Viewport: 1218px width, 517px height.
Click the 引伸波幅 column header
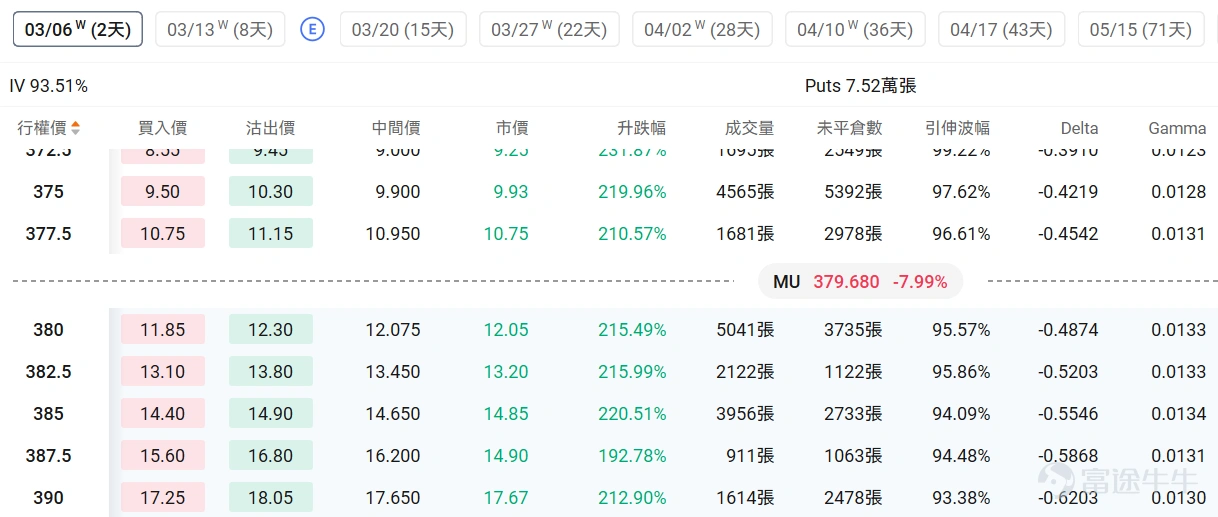pyautogui.click(x=958, y=128)
